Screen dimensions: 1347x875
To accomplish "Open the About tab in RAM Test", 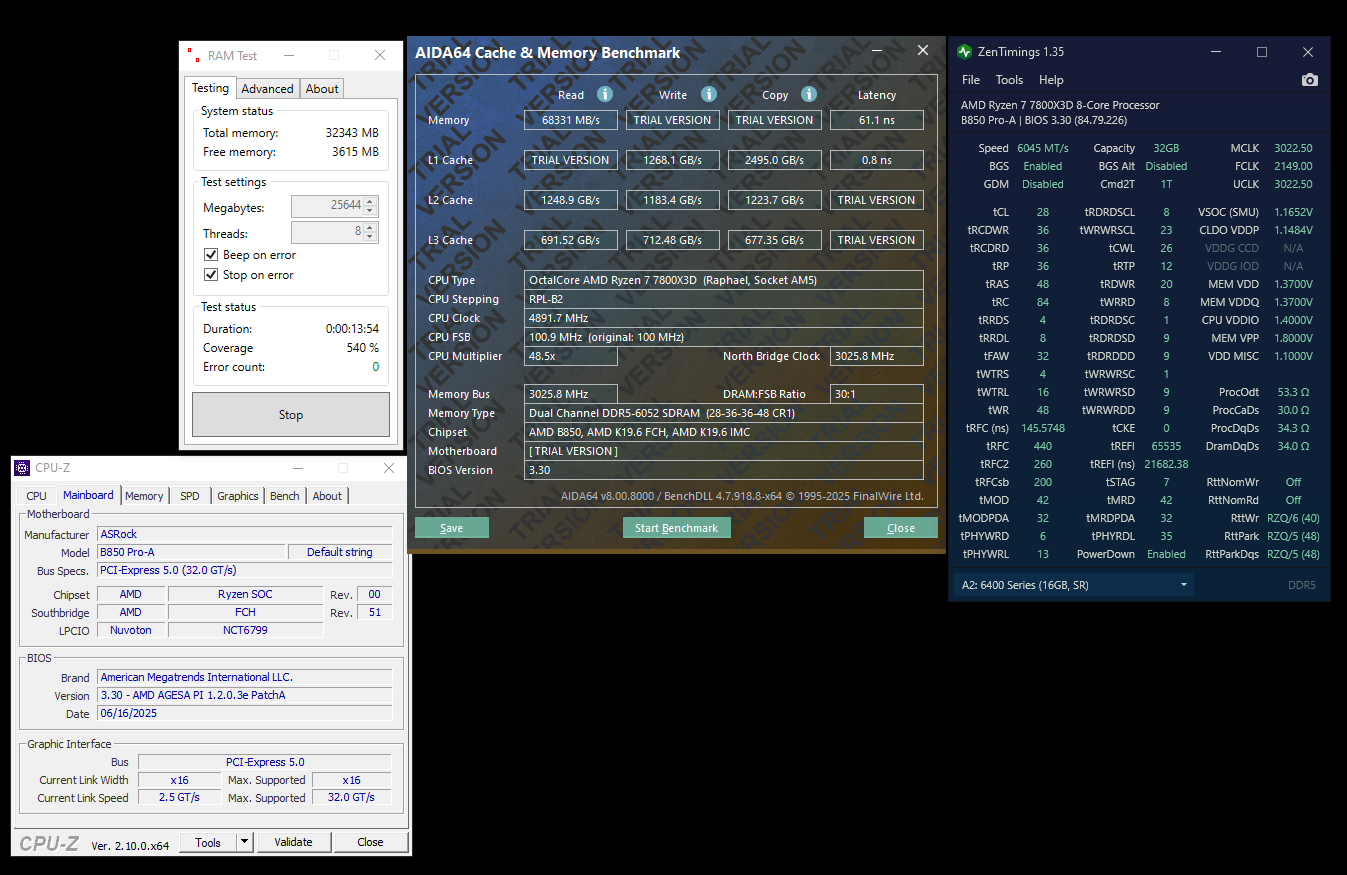I will coord(322,89).
